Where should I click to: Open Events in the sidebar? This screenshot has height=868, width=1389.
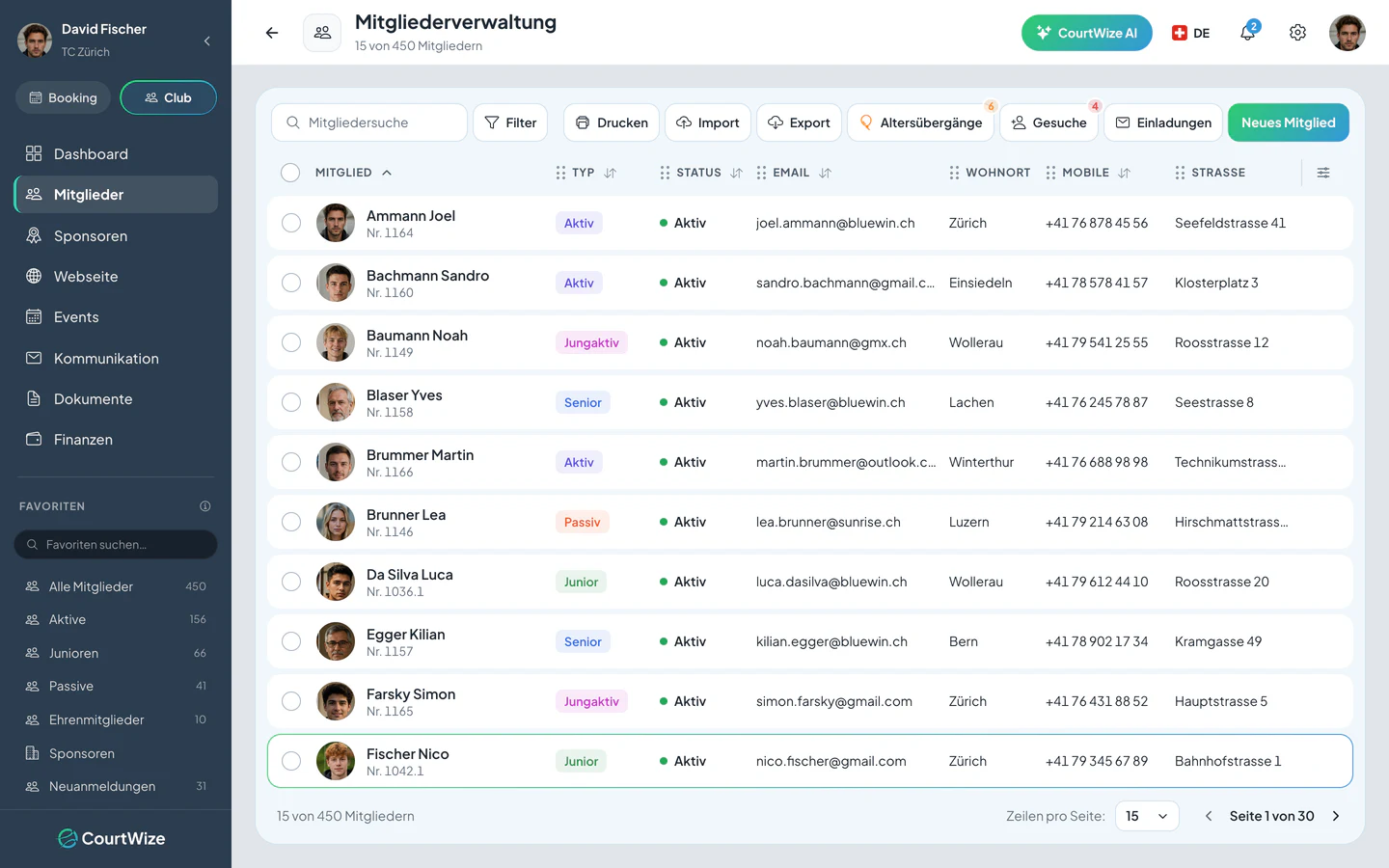pyautogui.click(x=116, y=317)
